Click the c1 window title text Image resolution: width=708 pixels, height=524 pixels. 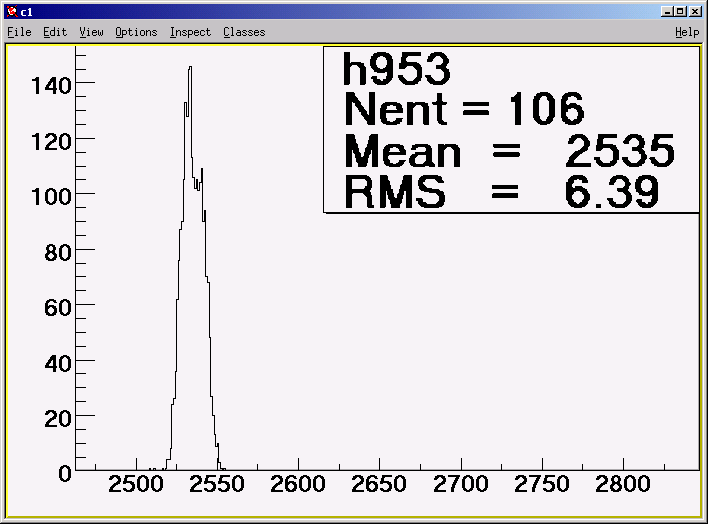point(27,12)
